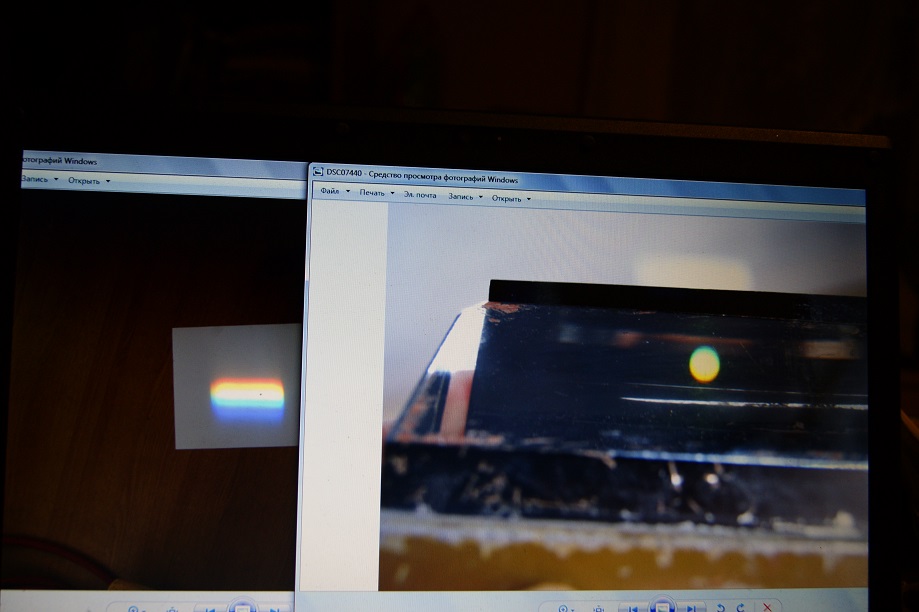The width and height of the screenshot is (919, 612).
Task: Click actual size icon in DSC07440 window
Action: [x=598, y=608]
